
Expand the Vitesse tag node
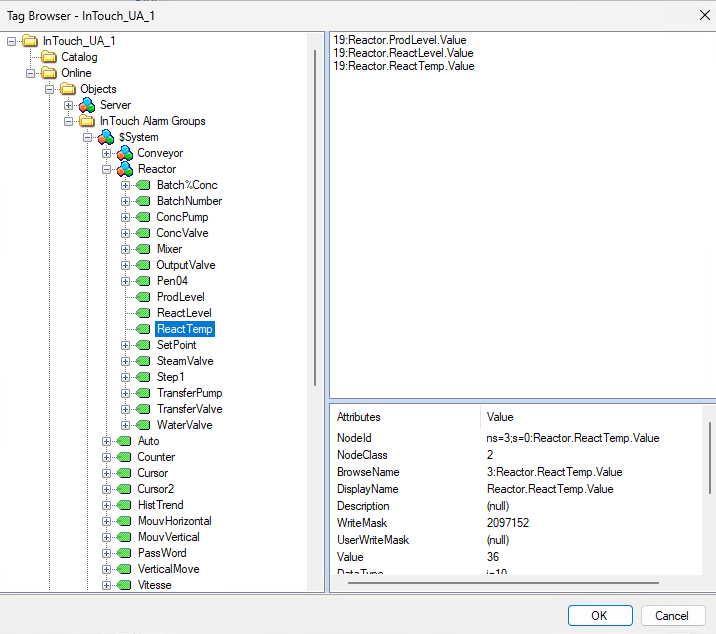pos(106,585)
